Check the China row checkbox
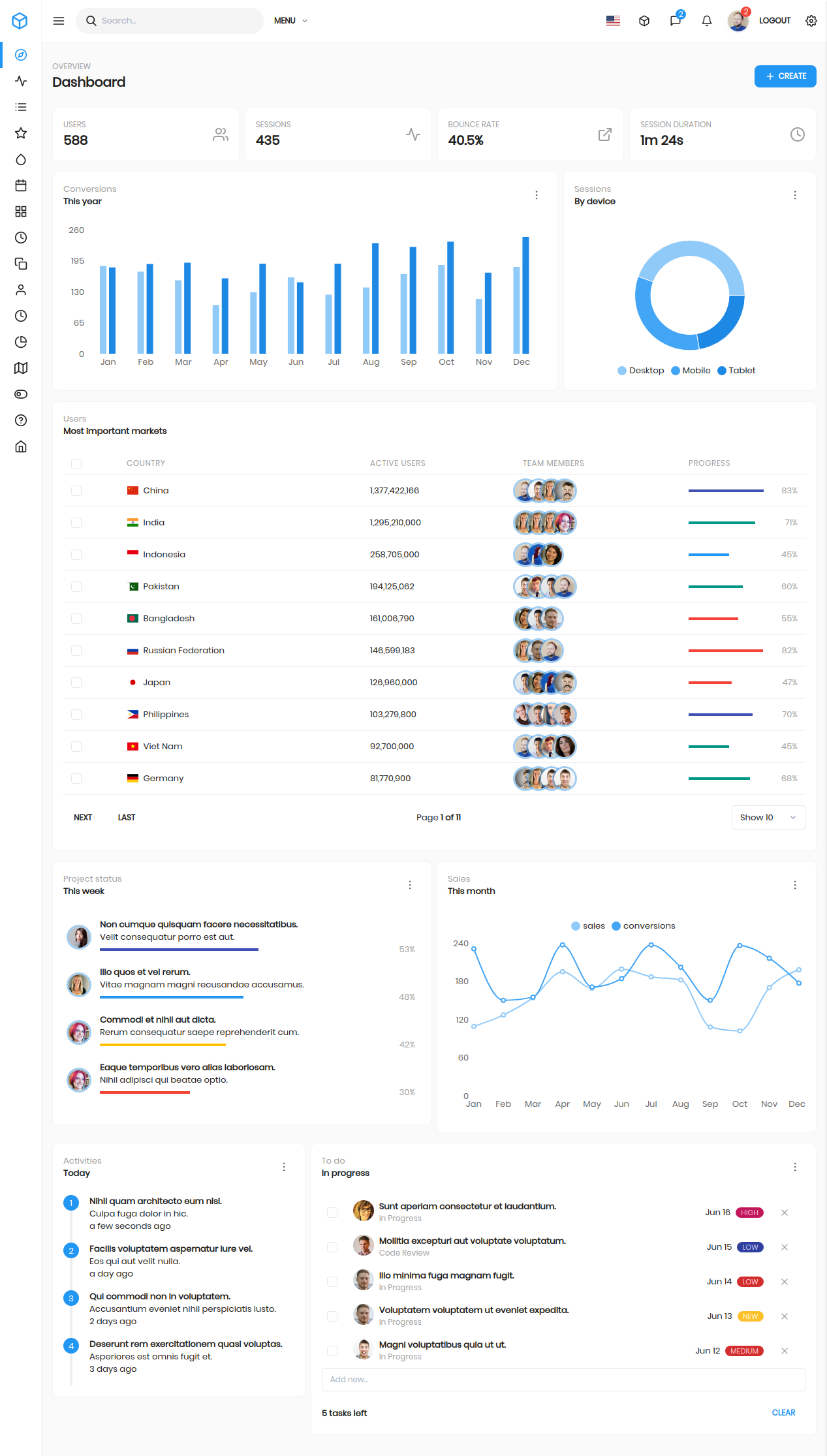This screenshot has height=1456, width=827. tap(76, 491)
